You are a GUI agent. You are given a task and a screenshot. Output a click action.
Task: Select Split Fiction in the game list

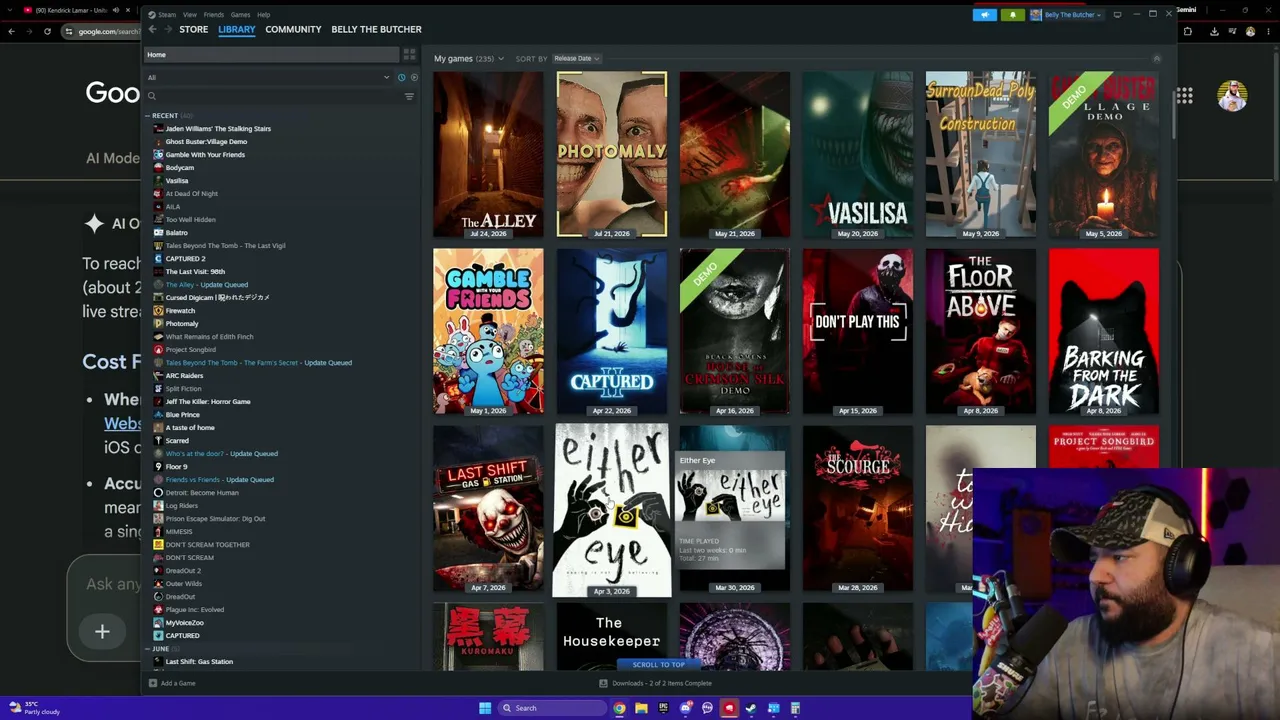(x=183, y=389)
